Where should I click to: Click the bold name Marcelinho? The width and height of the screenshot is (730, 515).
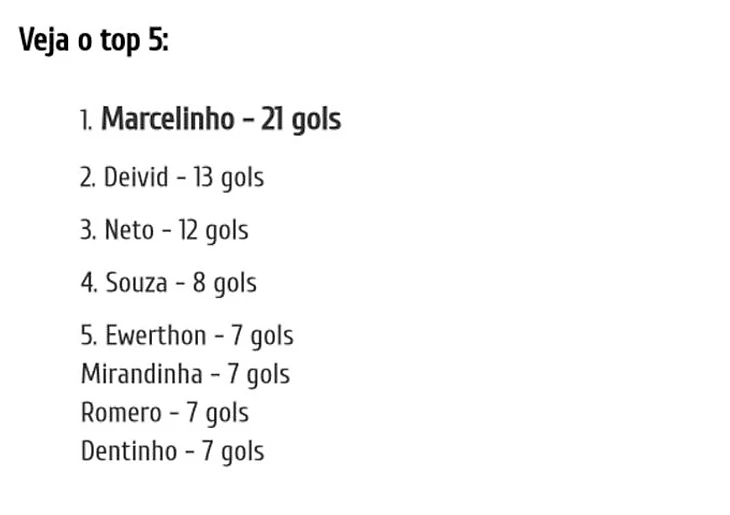coord(168,119)
